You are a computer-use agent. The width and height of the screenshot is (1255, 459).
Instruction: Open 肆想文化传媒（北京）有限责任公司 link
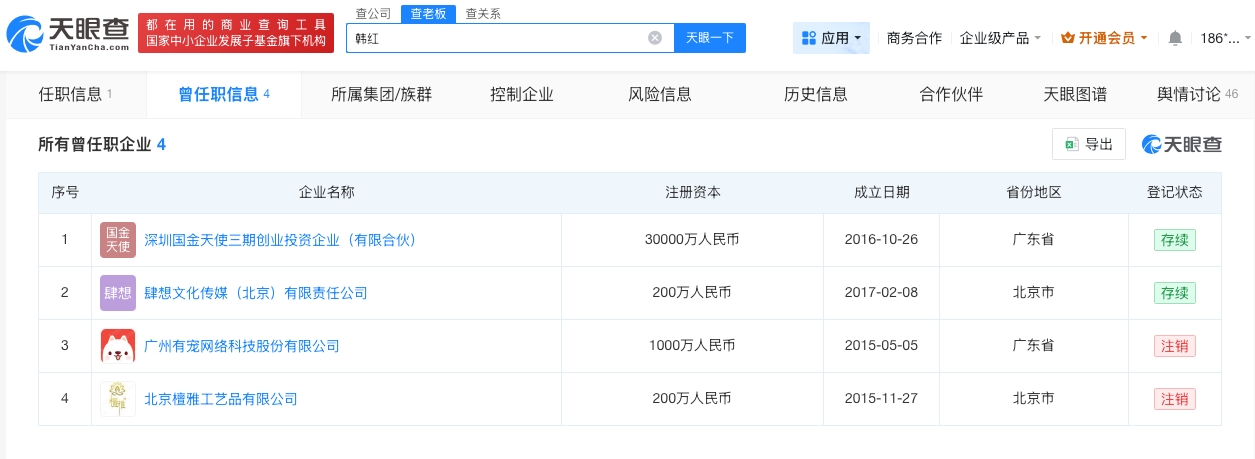click(256, 293)
